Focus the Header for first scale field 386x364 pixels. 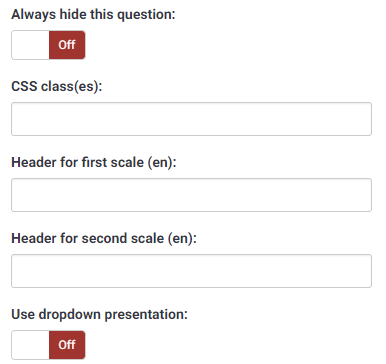tap(191, 195)
